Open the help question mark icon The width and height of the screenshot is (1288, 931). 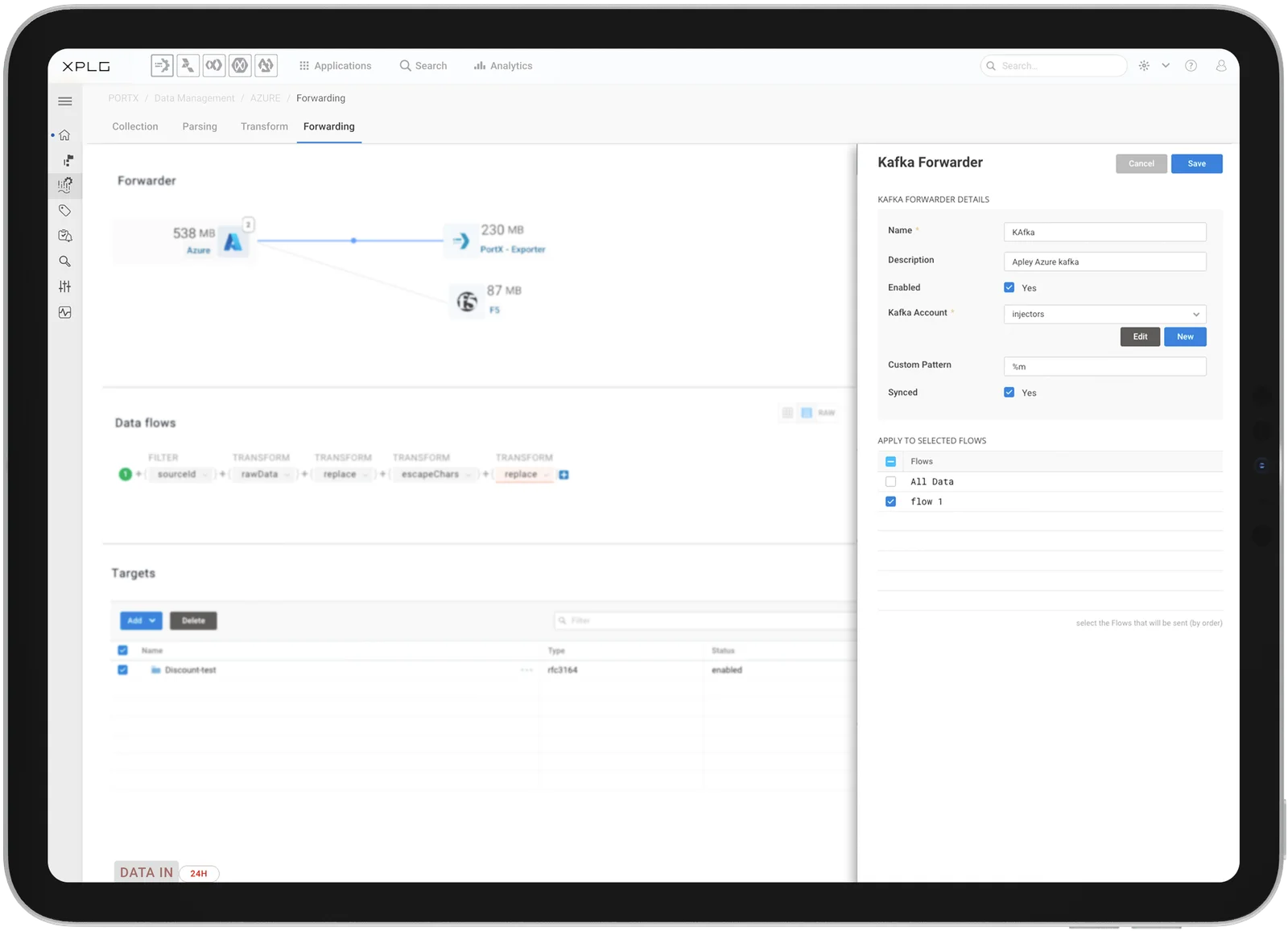1191,66
